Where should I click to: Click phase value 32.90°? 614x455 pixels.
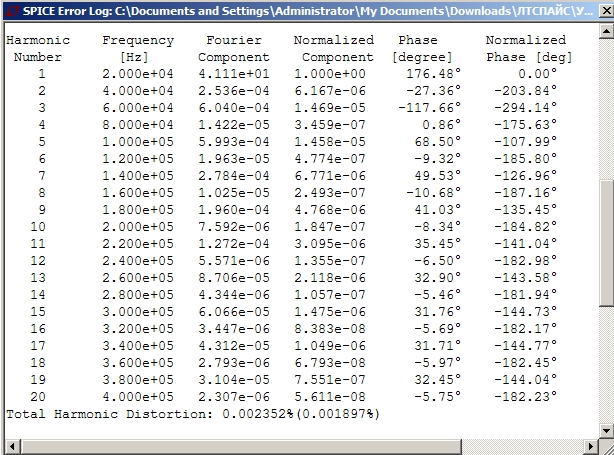437,278
